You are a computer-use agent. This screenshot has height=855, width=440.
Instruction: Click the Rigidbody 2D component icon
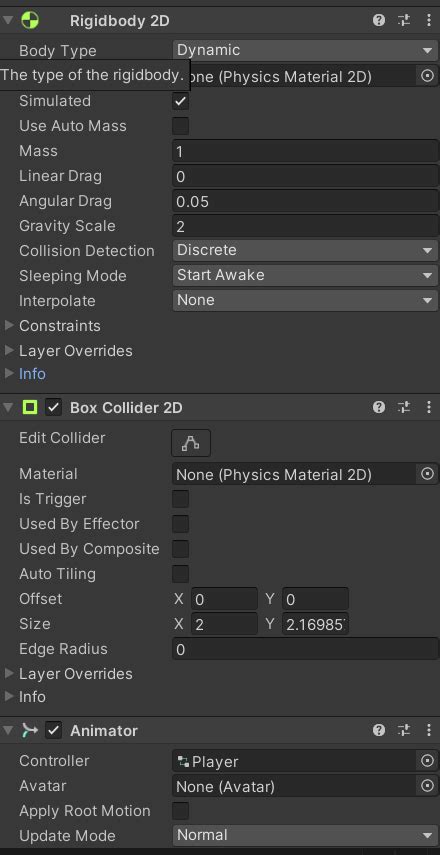tap(29, 21)
